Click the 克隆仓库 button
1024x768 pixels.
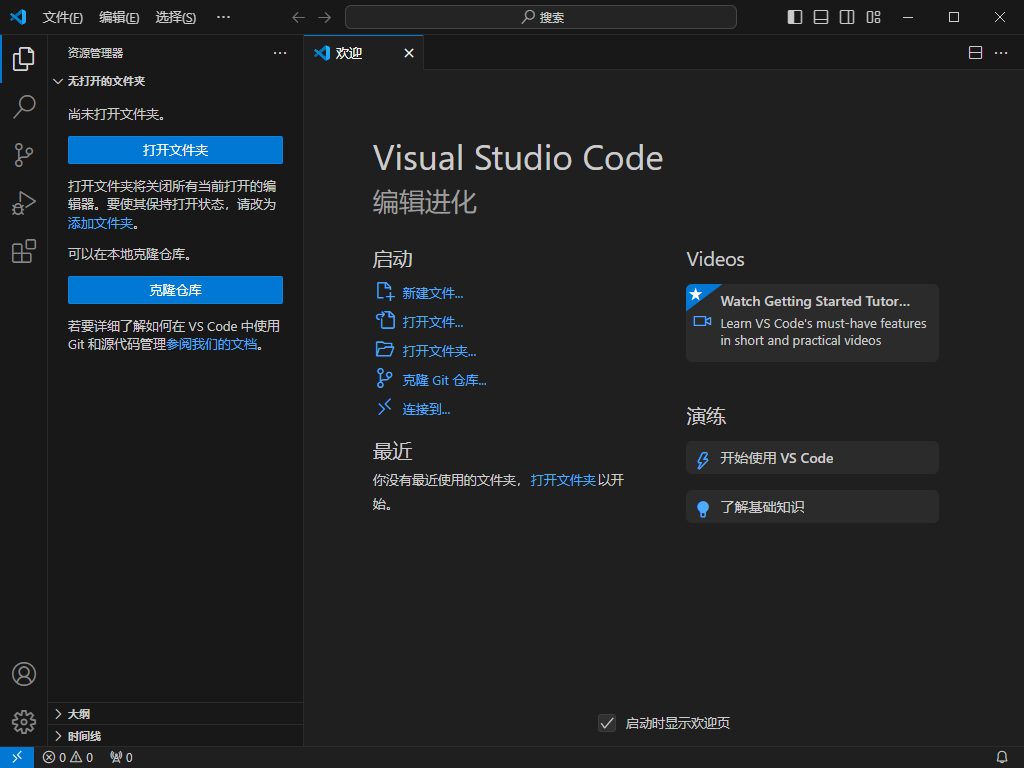point(175,290)
